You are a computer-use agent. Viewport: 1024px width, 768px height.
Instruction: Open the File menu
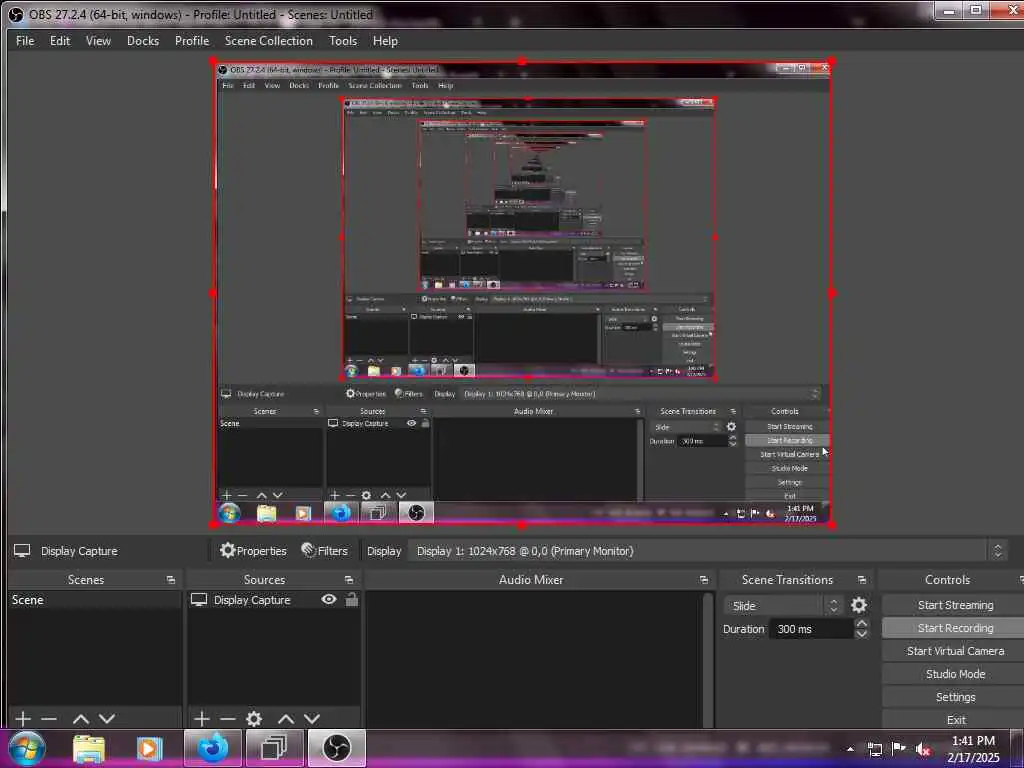click(25, 40)
